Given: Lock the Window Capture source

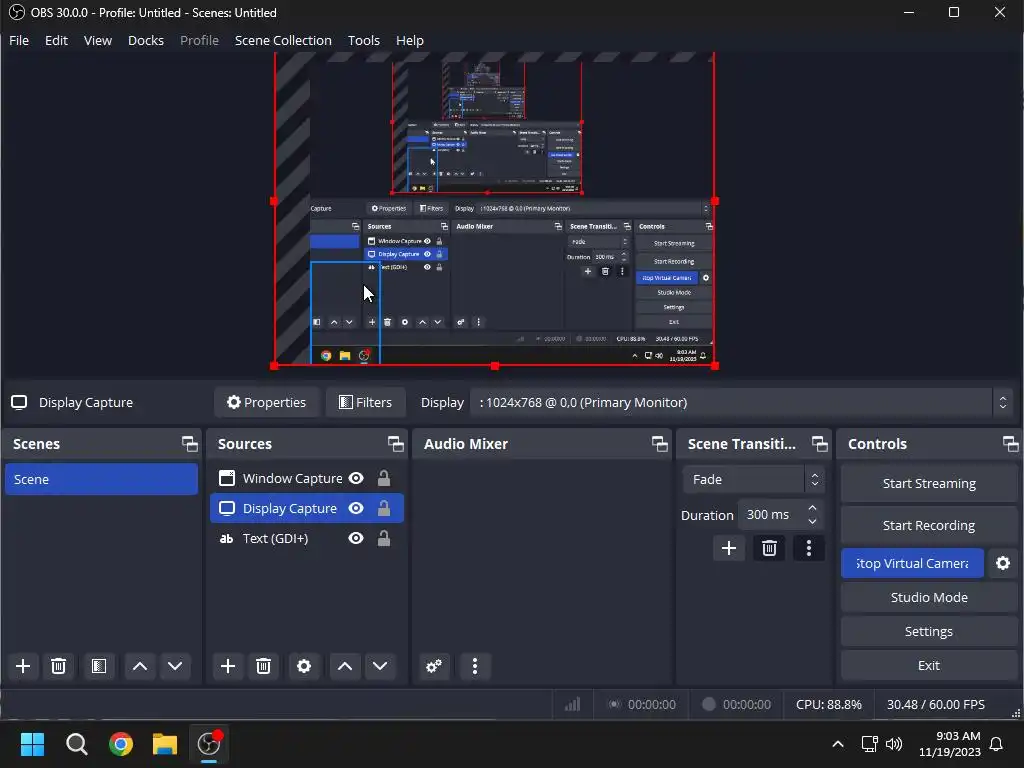Looking at the screenshot, I should [x=384, y=478].
